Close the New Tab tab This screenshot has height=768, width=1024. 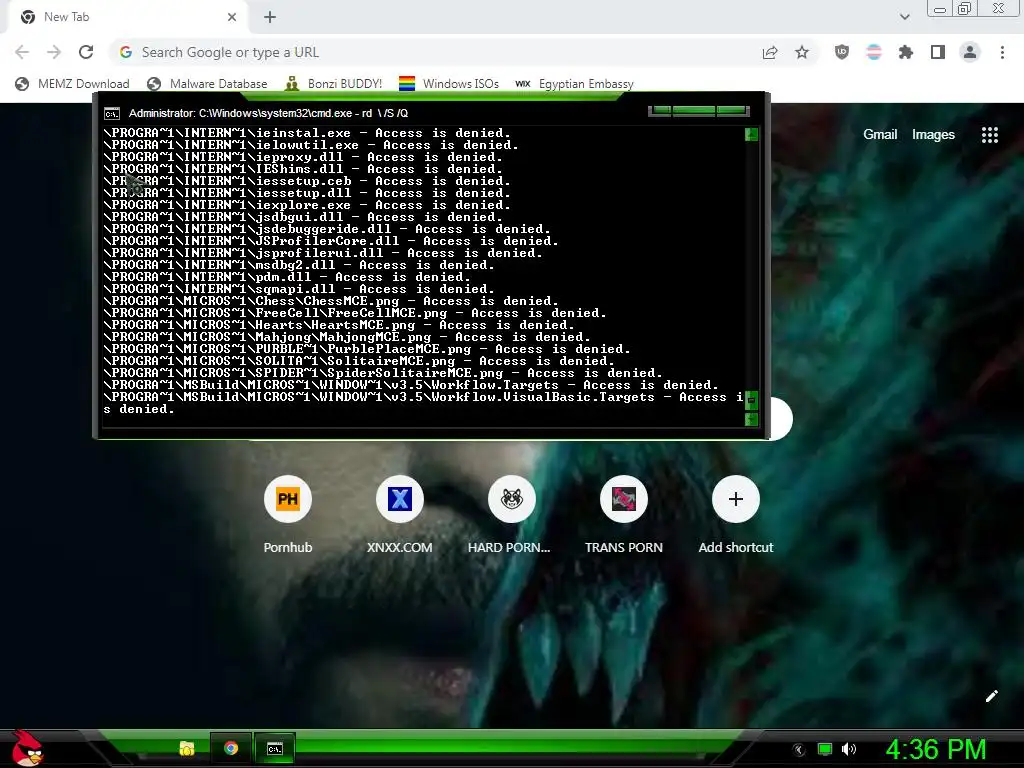(232, 17)
